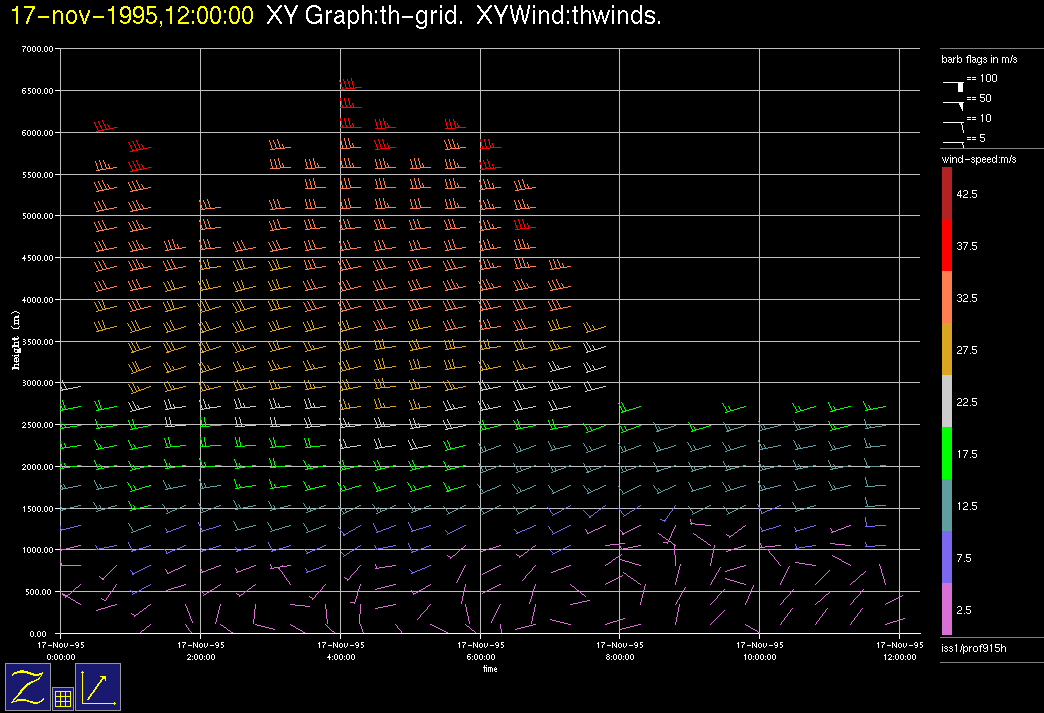Click the 'time' x-axis label

coord(489,669)
